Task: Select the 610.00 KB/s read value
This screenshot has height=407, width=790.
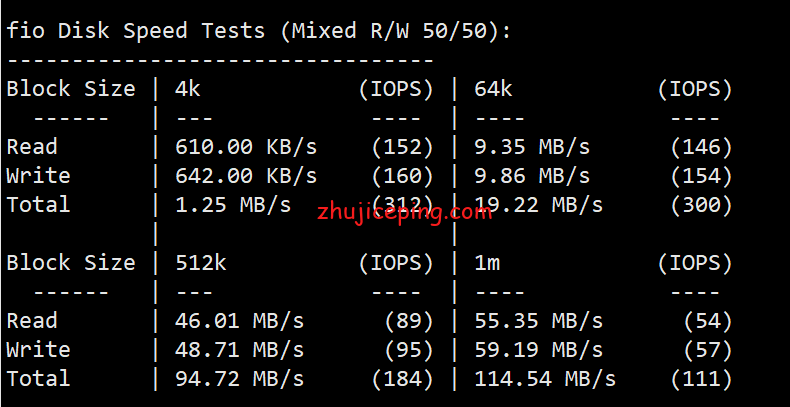Action: [x=246, y=147]
